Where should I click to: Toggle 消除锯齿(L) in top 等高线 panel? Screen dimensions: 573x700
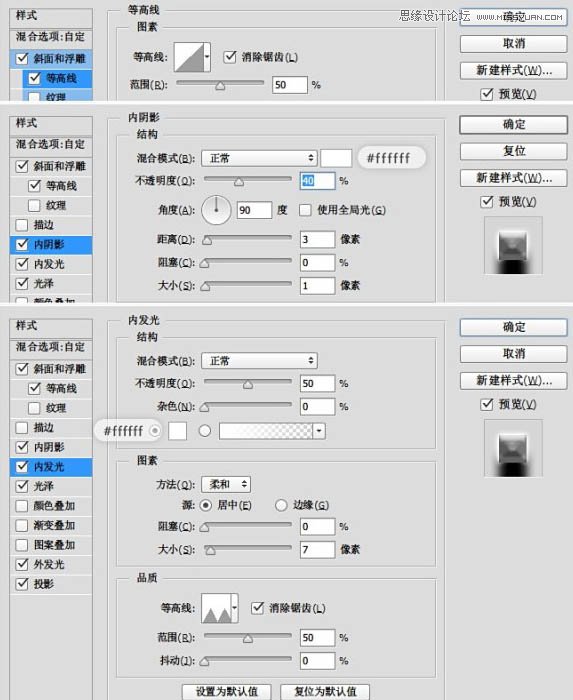click(x=230, y=57)
